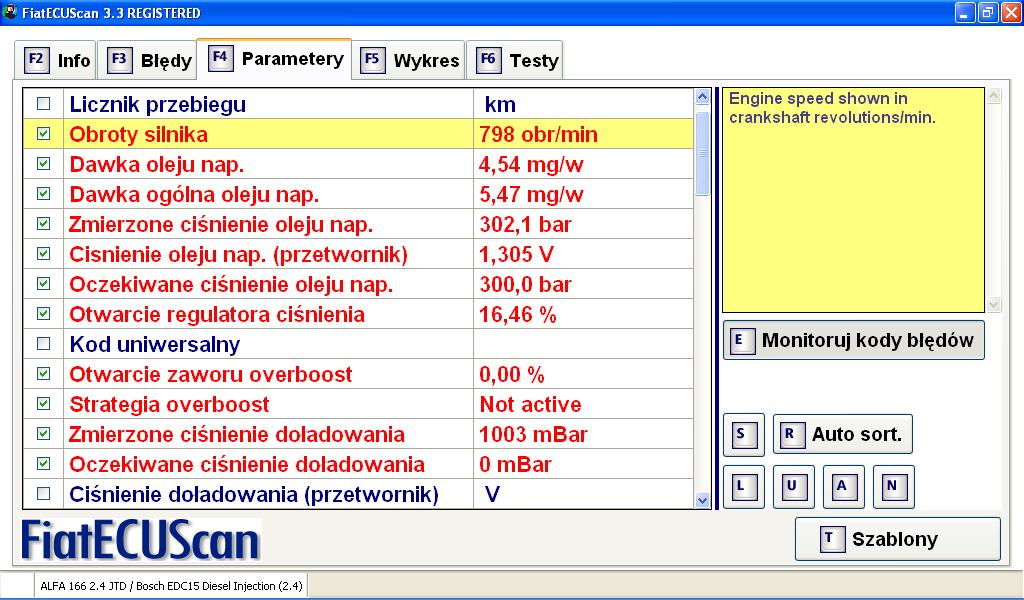The image size is (1024, 600).
Task: Close the FiatECUScan window
Action: (x=1011, y=12)
